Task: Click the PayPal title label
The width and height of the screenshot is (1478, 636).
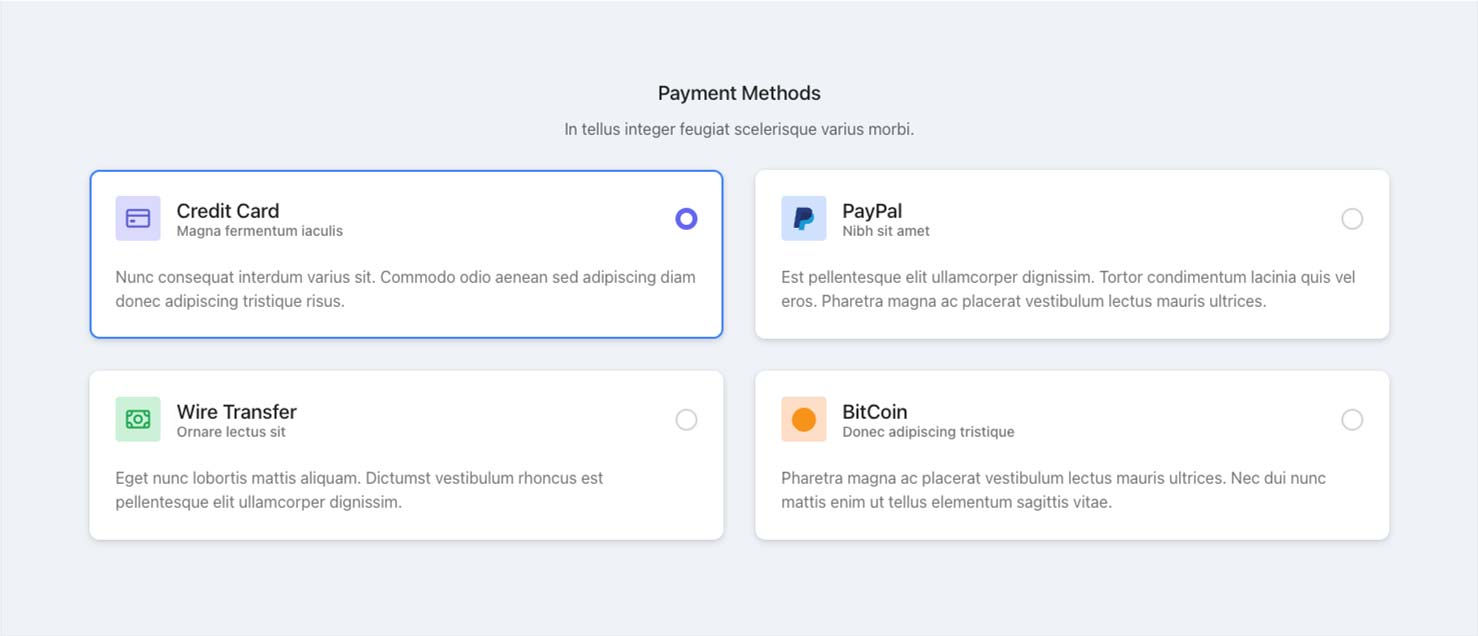Action: tap(872, 211)
